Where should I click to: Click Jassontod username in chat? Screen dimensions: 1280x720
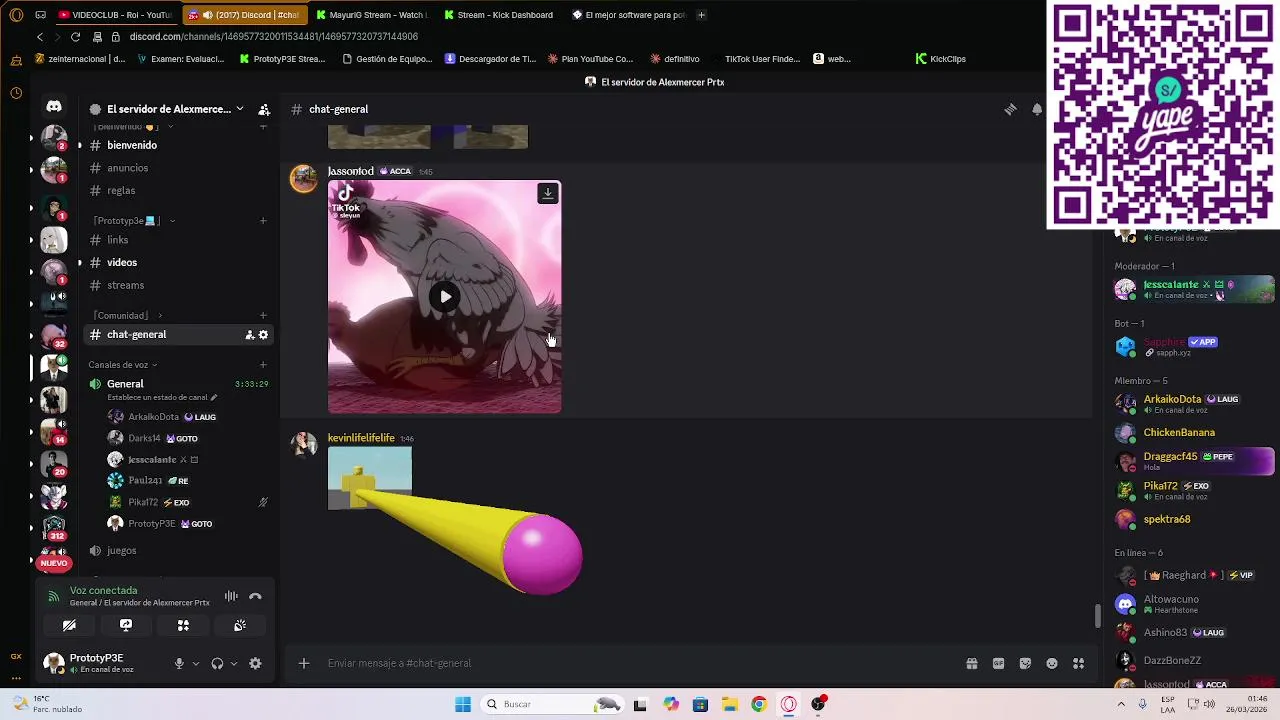tap(351, 171)
